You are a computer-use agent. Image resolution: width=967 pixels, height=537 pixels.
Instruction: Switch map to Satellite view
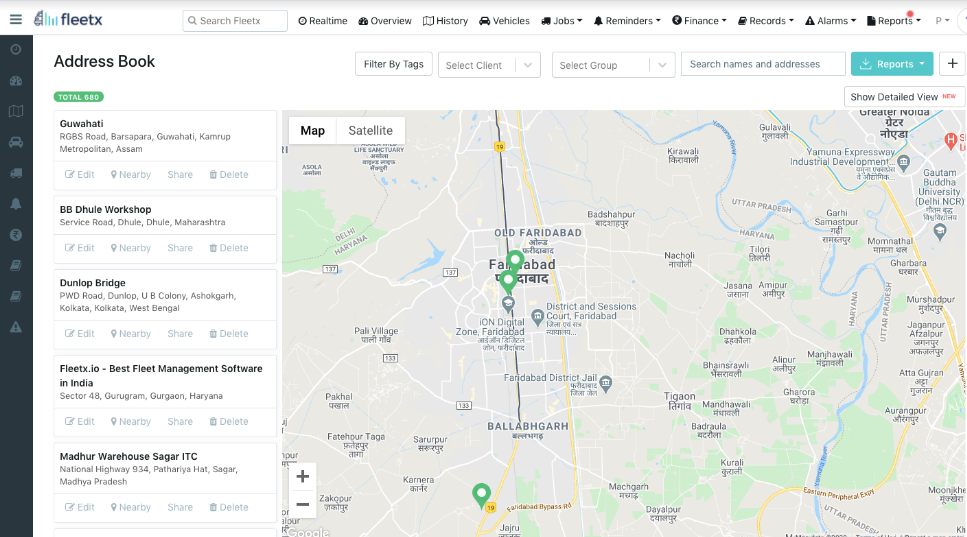(x=371, y=130)
